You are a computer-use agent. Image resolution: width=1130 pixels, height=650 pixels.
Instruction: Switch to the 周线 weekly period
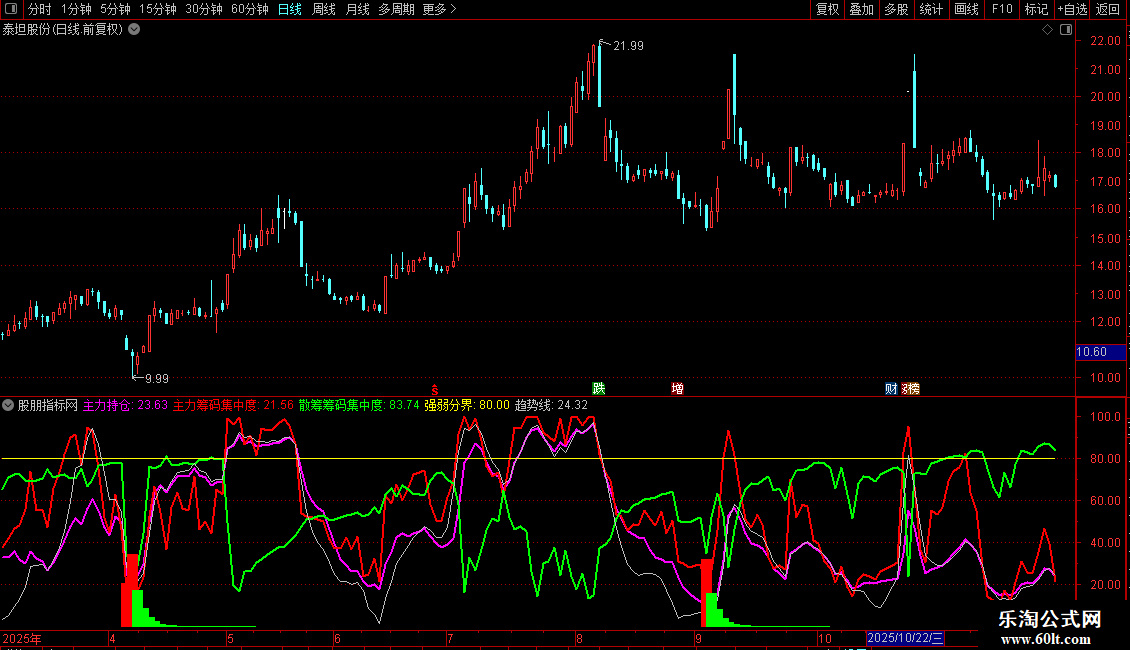[x=324, y=9]
